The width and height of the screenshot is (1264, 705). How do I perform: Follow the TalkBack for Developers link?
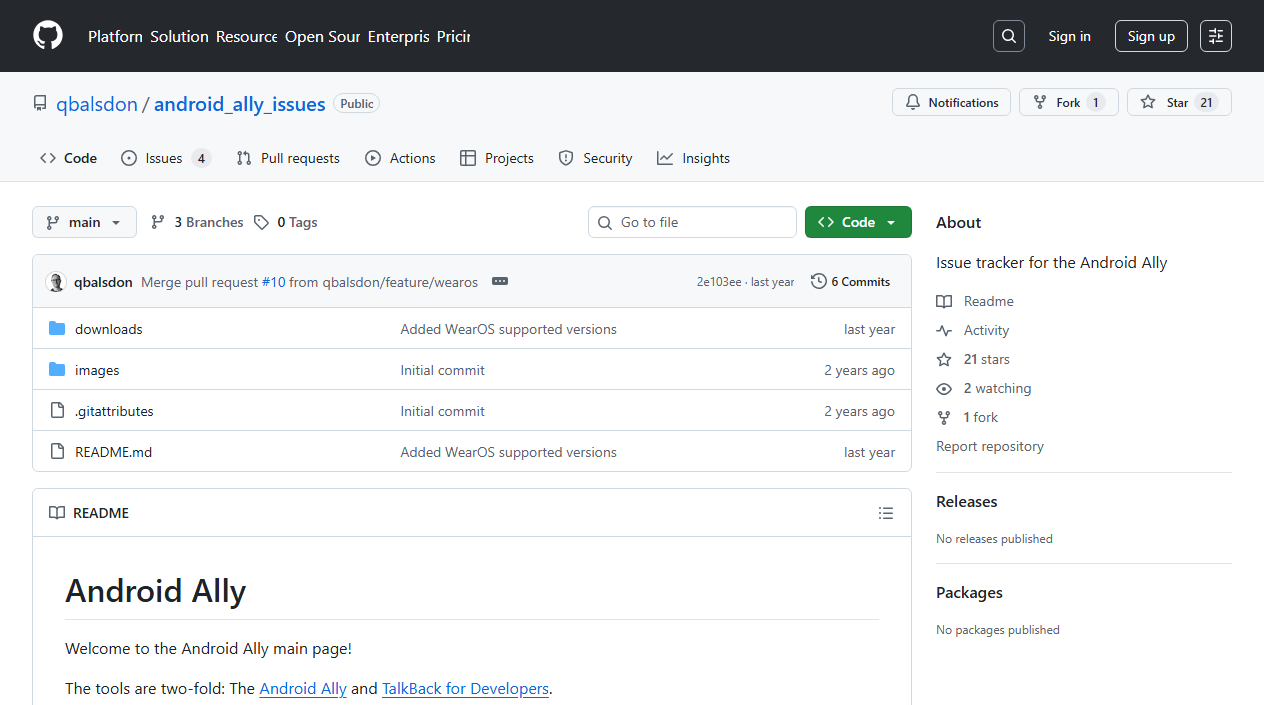(x=465, y=689)
